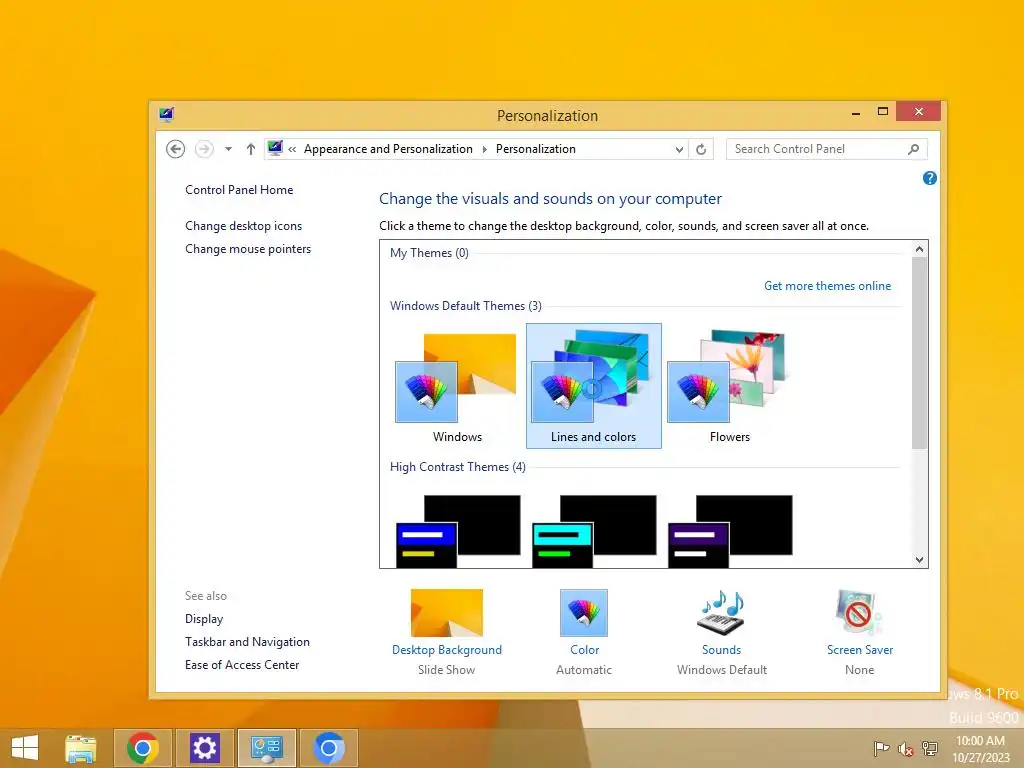The image size is (1024, 768).
Task: Open the Sounds settings icon
Action: click(x=722, y=613)
